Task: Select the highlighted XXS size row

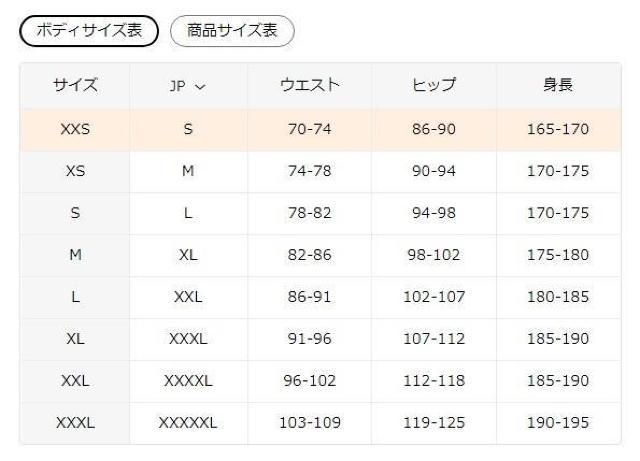Action: 75,129
